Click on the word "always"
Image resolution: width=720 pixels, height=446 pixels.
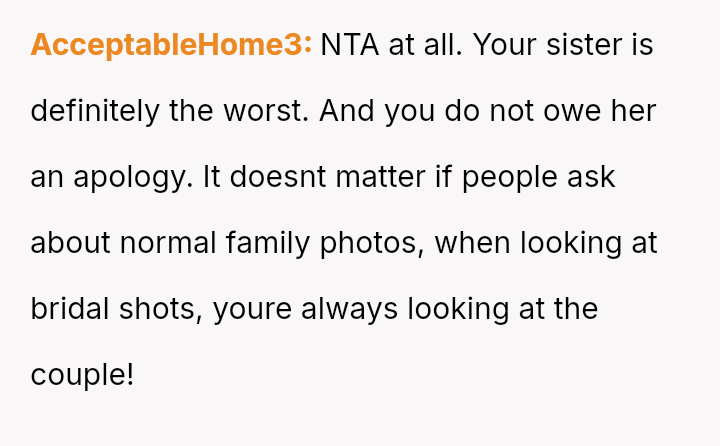pyautogui.click(x=347, y=309)
